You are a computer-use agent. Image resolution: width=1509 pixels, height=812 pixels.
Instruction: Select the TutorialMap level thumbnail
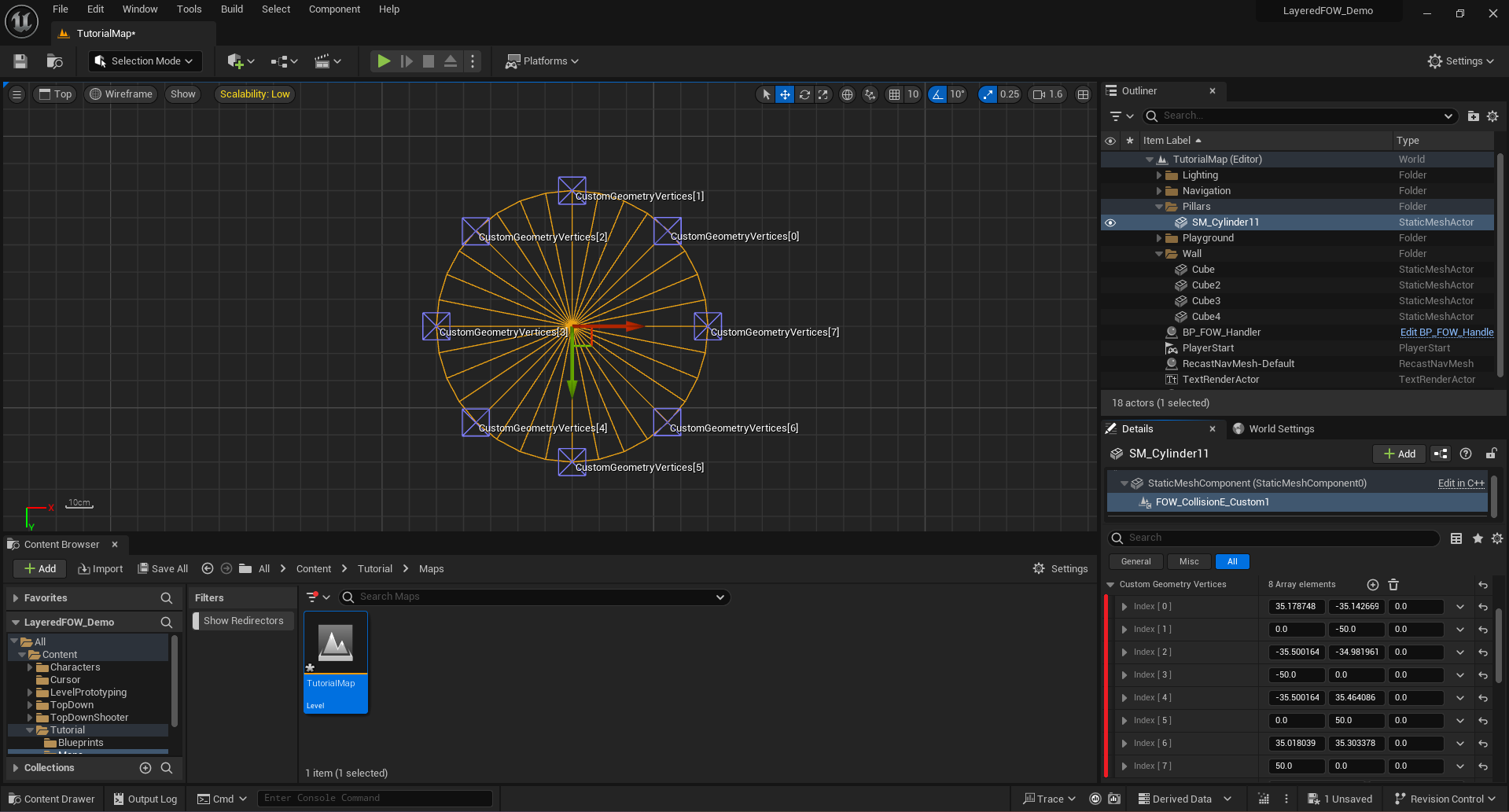click(x=336, y=663)
